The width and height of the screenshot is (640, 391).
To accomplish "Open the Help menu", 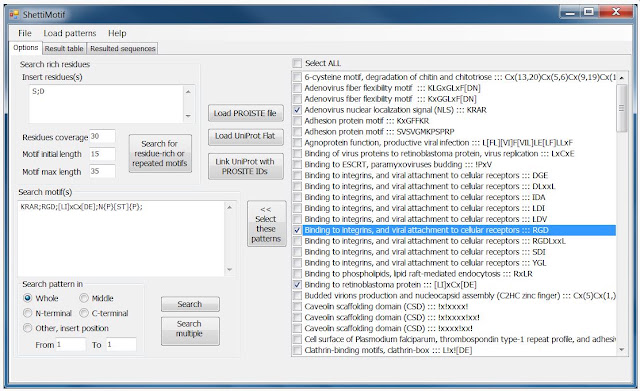I will [117, 33].
